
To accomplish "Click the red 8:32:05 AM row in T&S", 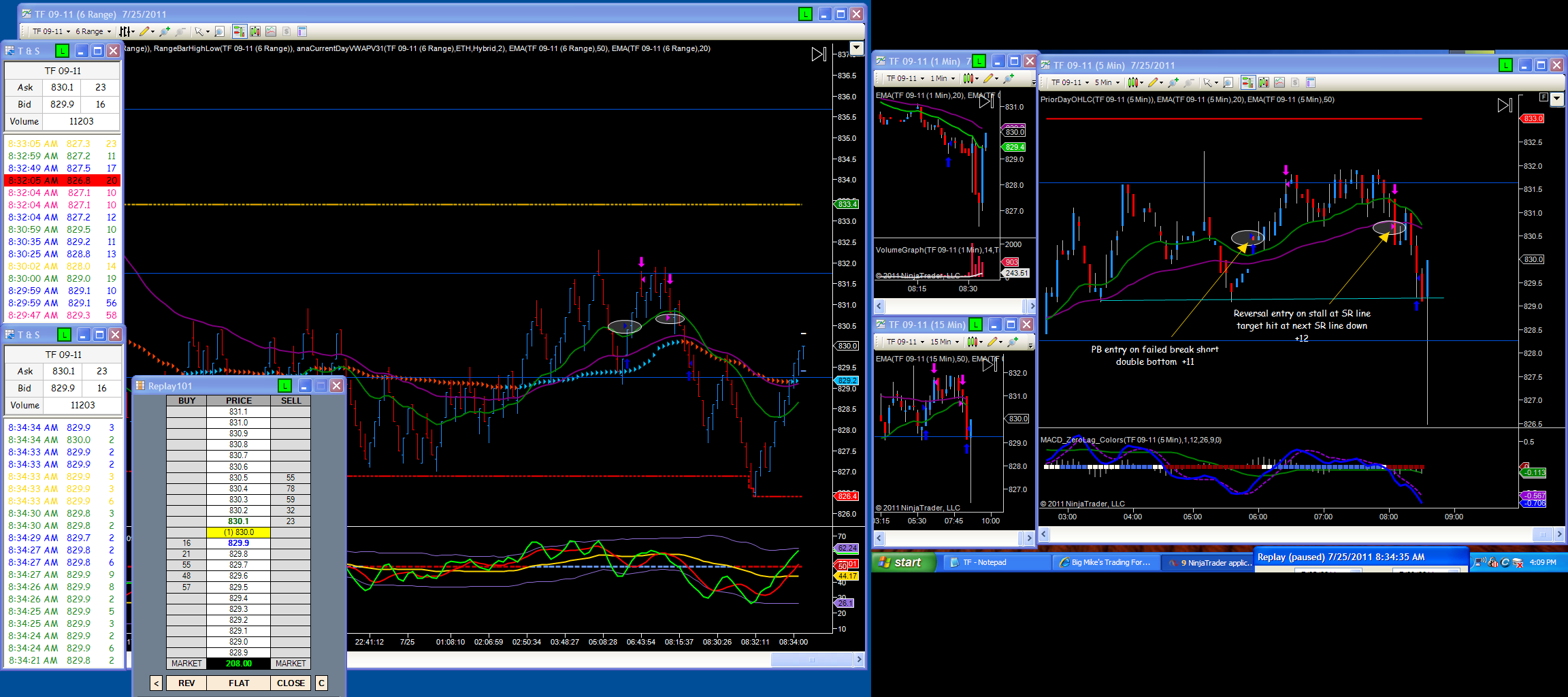I will [x=63, y=180].
